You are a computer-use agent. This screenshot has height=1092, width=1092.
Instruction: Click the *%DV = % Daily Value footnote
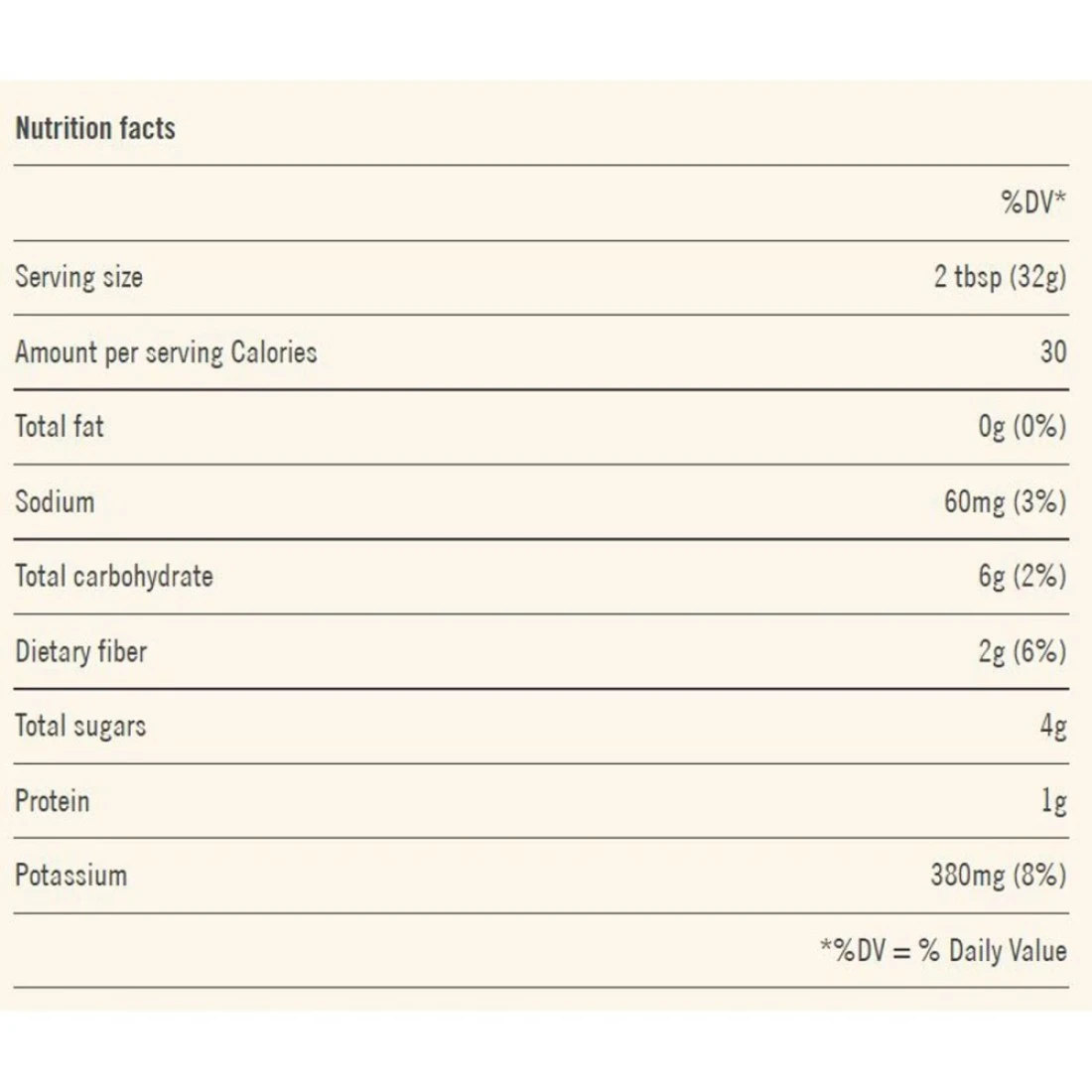coord(943,950)
